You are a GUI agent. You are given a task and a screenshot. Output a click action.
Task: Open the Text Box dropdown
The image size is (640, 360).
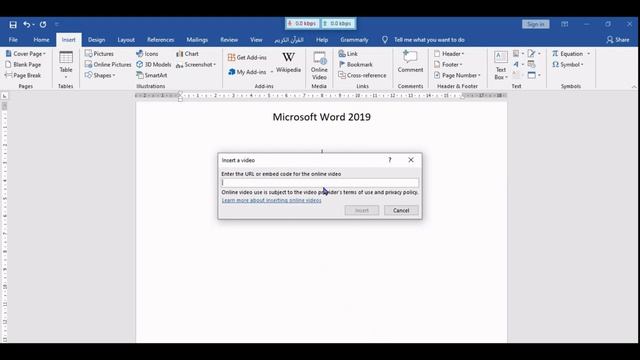501,65
